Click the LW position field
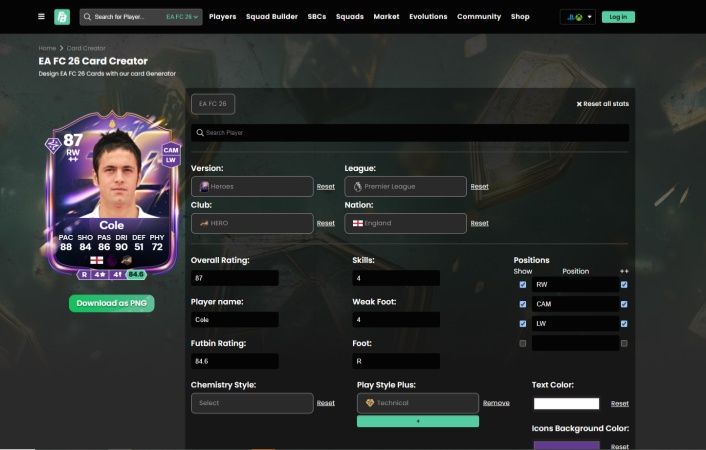 point(575,324)
